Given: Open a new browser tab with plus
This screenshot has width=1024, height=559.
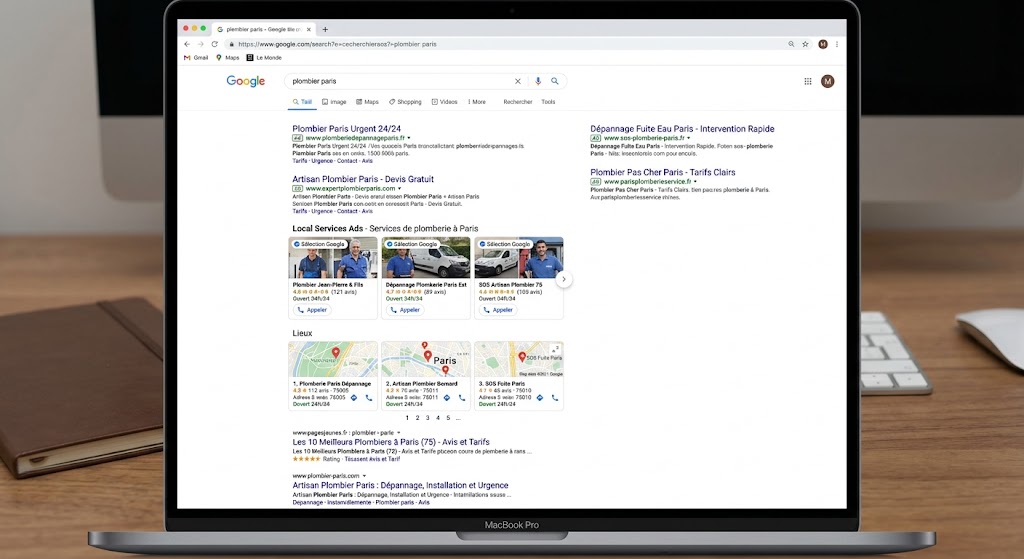Looking at the screenshot, I should coord(325,29).
